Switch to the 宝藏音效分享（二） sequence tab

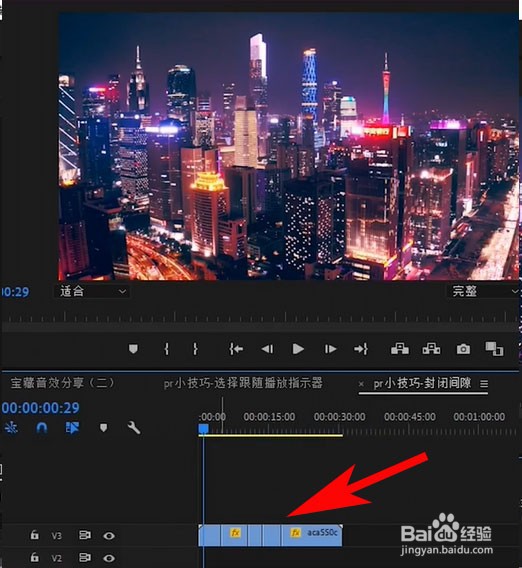pos(62,383)
